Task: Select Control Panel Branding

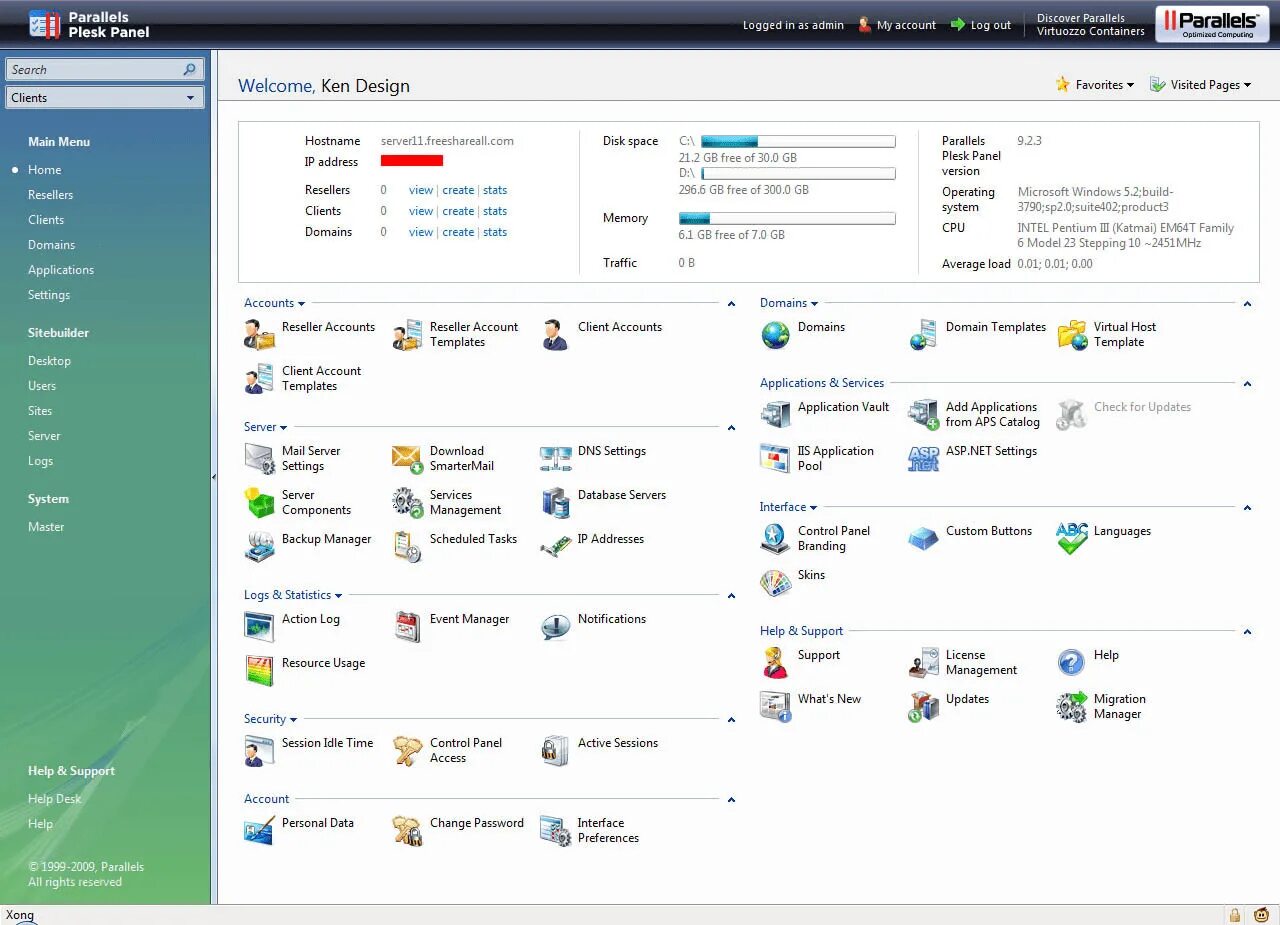Action: (x=833, y=538)
